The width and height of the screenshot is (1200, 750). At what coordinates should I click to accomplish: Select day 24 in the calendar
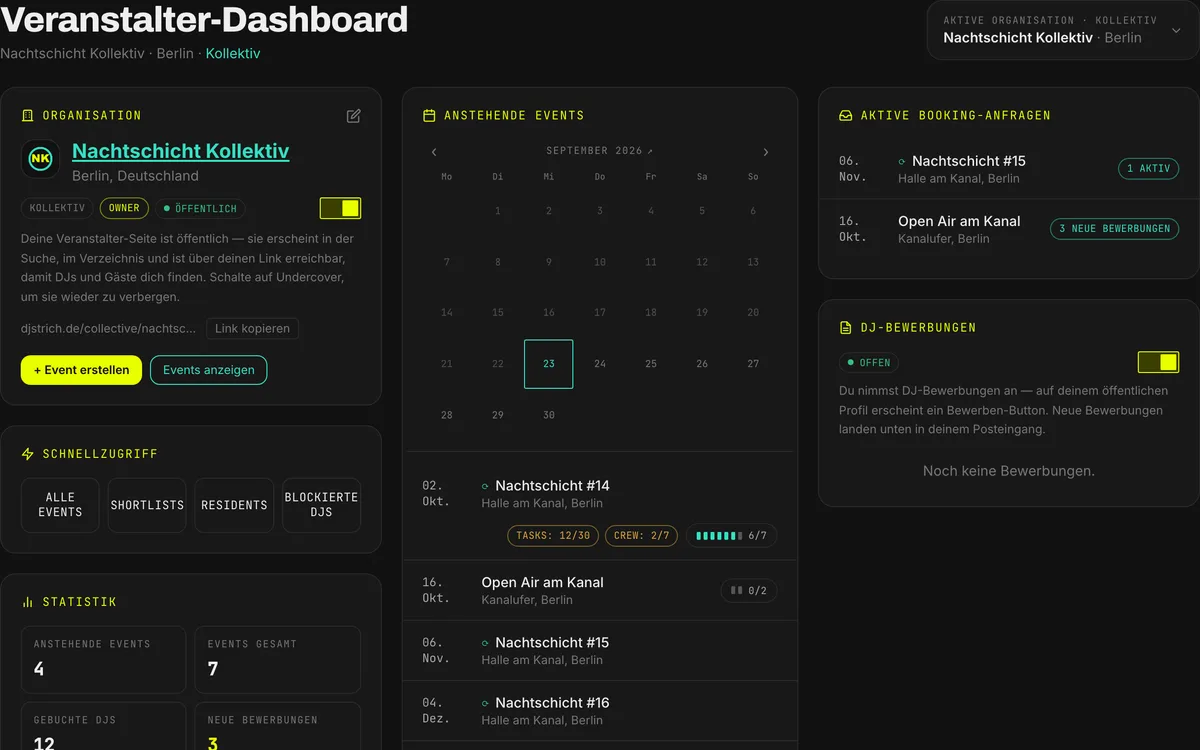tap(600, 364)
